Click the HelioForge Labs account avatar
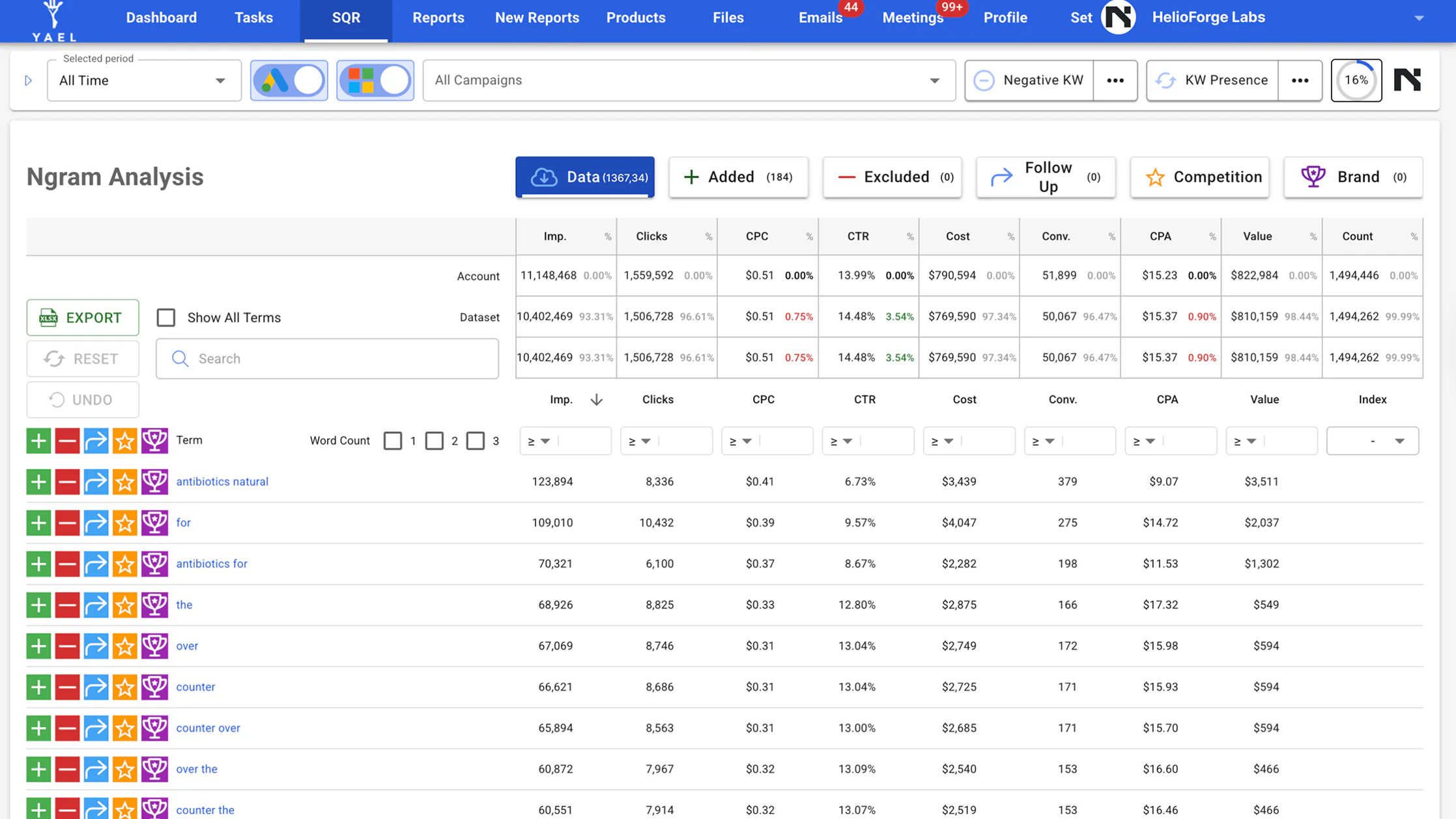This screenshot has height=819, width=1456. (x=1119, y=18)
